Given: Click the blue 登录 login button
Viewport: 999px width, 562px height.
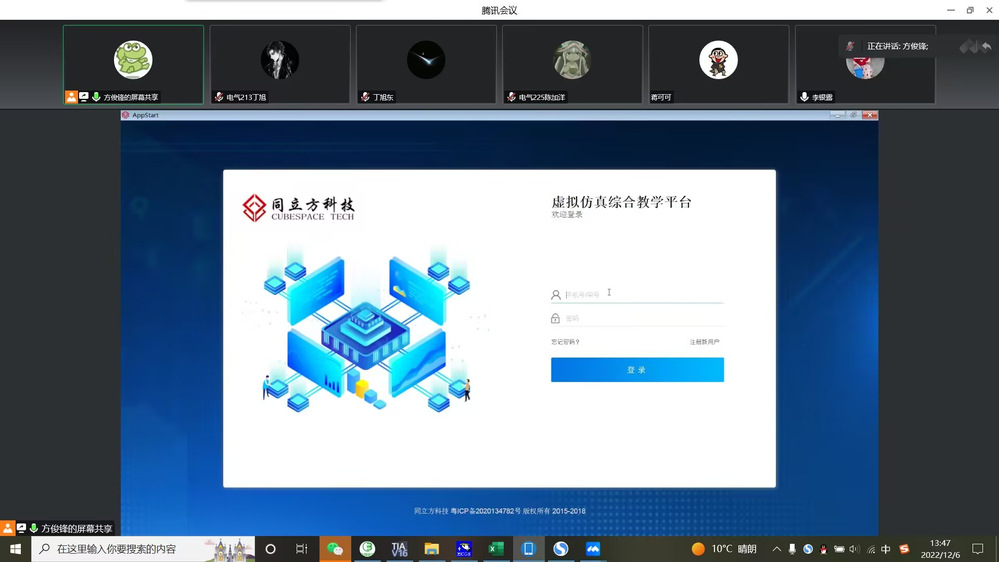Looking at the screenshot, I should click(x=637, y=370).
